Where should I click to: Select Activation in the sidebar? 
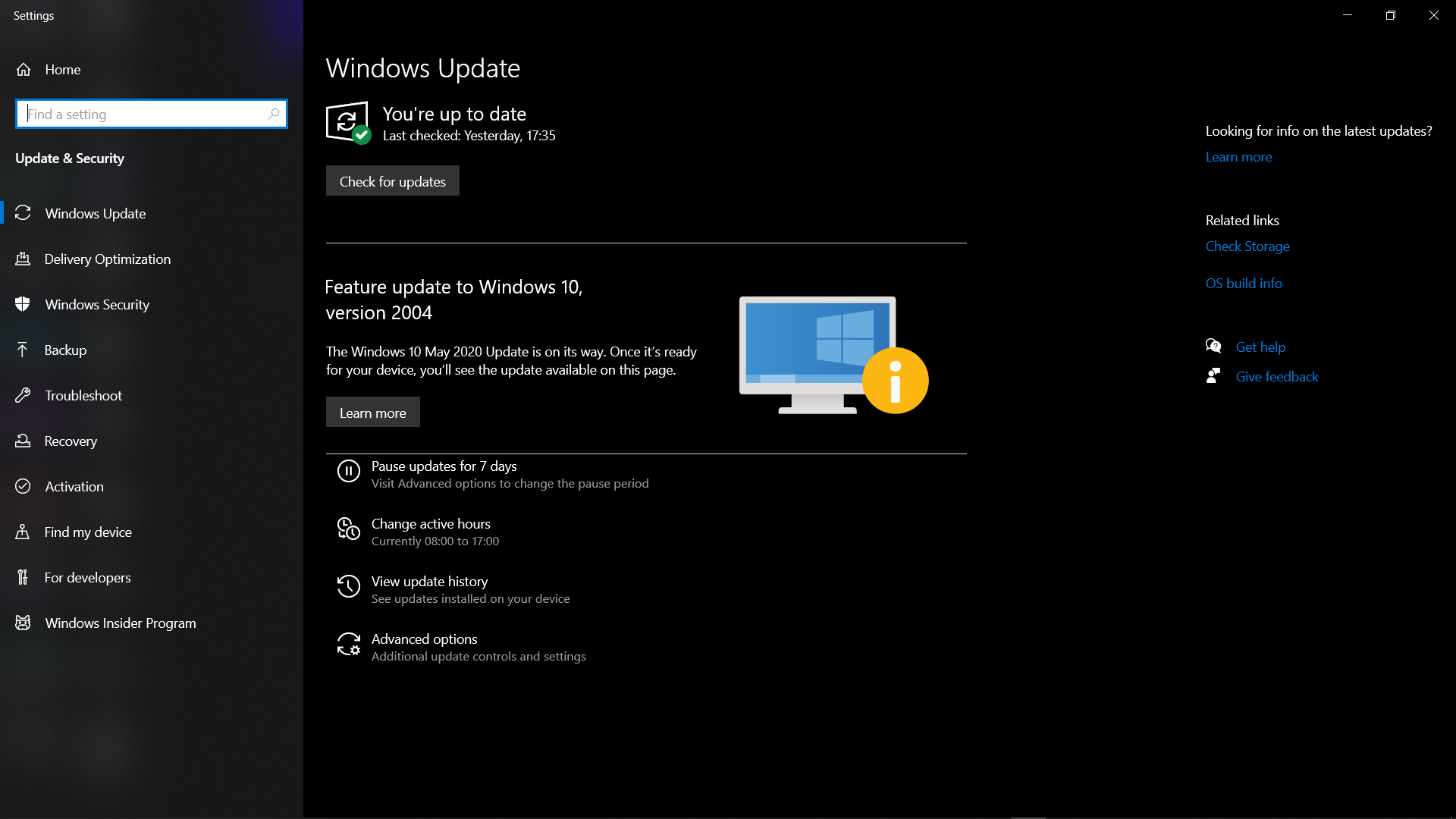(152, 486)
